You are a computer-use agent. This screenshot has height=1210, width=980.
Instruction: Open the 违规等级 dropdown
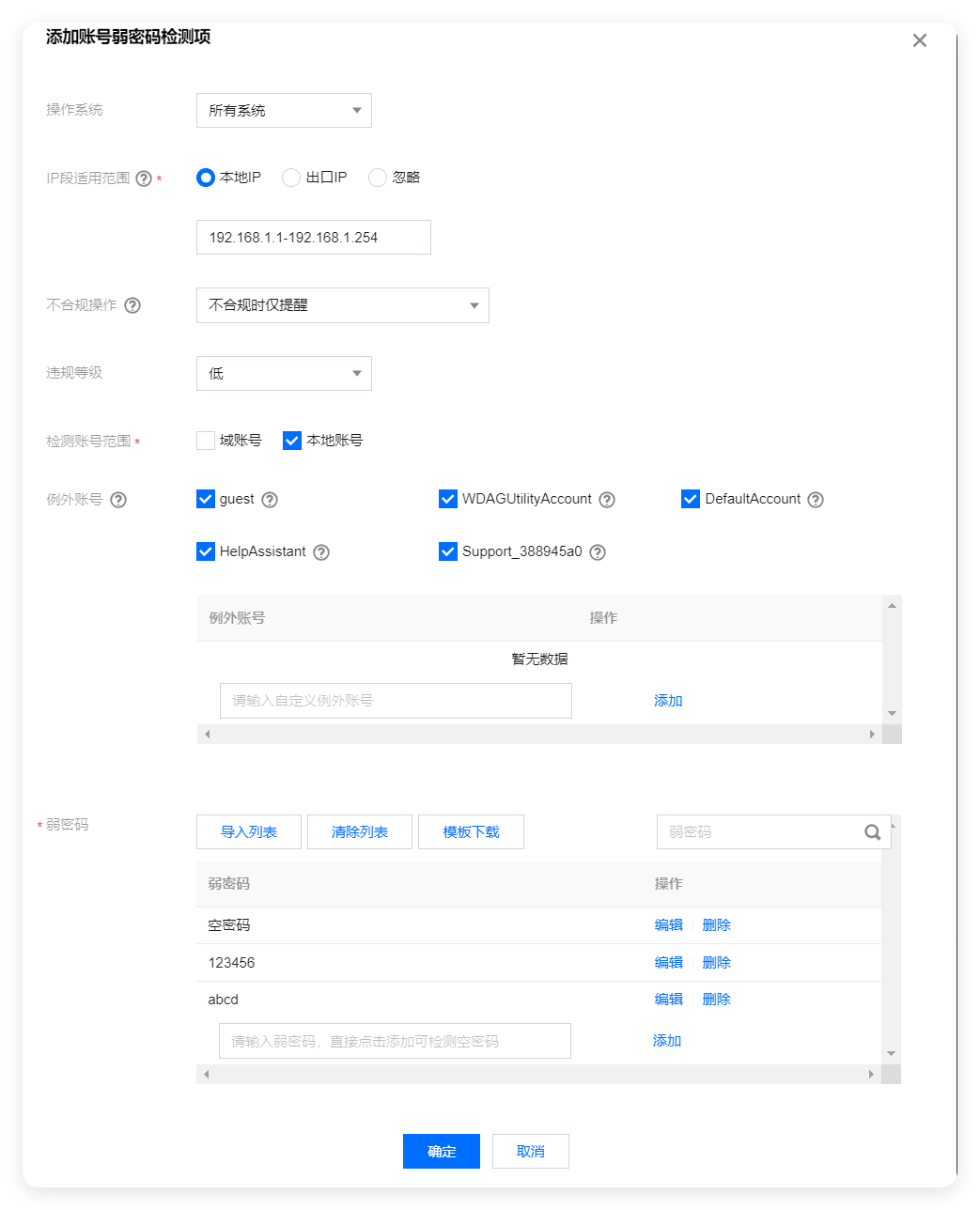(x=284, y=374)
